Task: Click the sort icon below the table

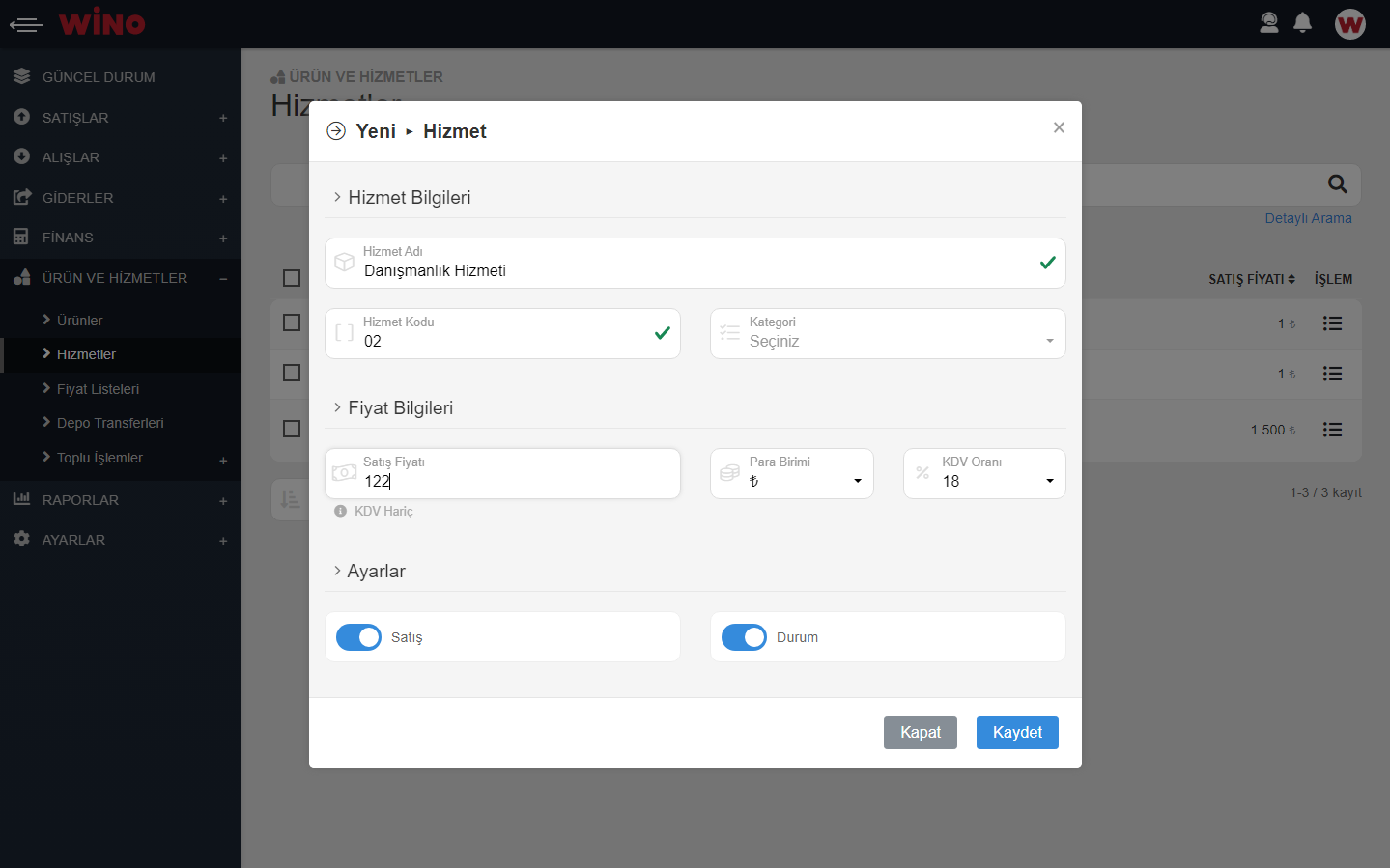Action: click(x=290, y=499)
